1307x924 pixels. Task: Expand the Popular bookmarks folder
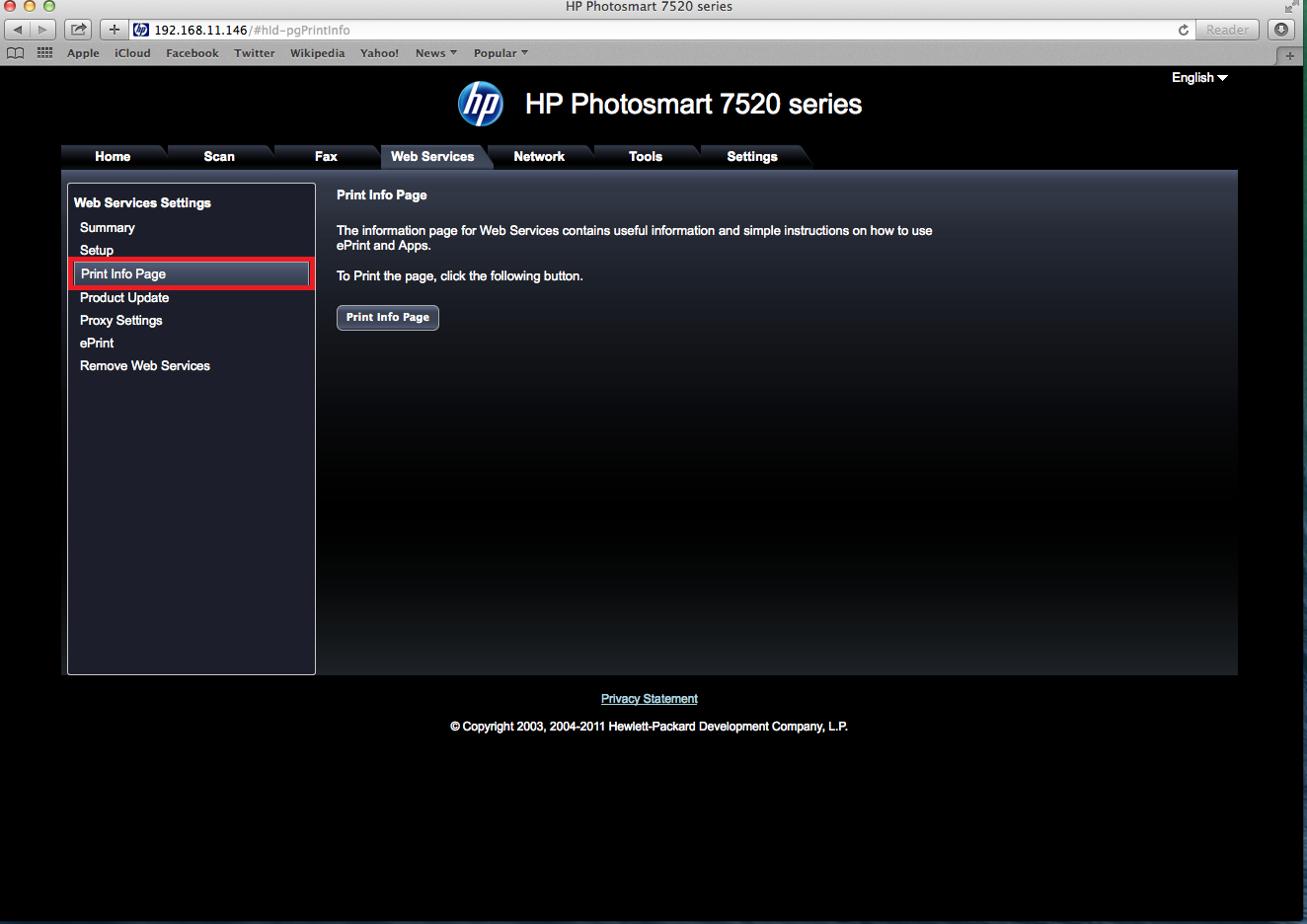(500, 53)
